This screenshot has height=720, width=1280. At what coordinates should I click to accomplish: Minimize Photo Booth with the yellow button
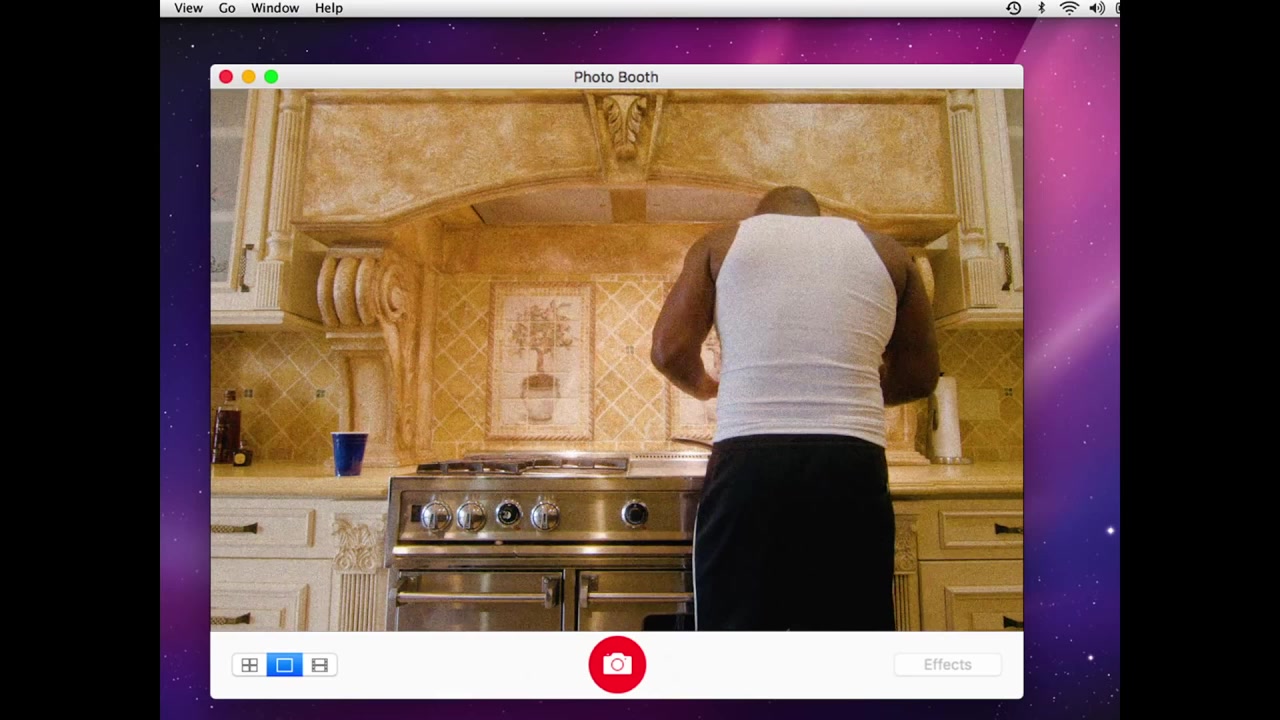tap(248, 77)
